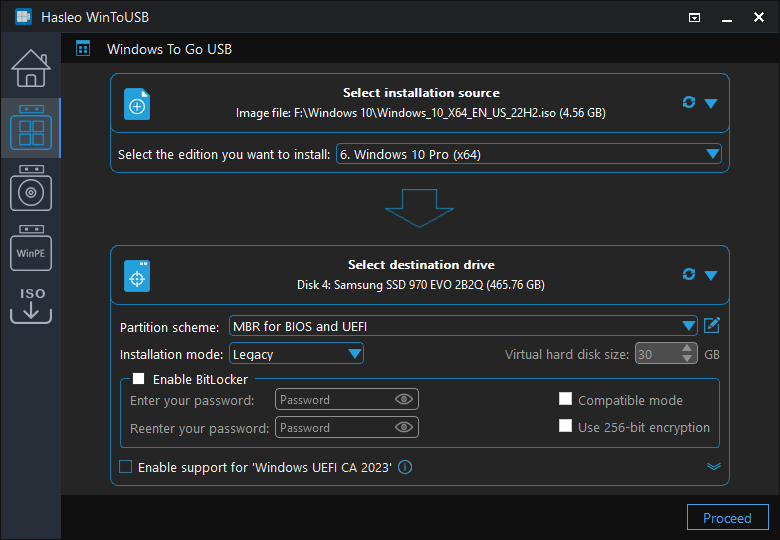Screen dimensions: 780x540
Task: Open the Installation mode dropdown
Action: tap(296, 354)
